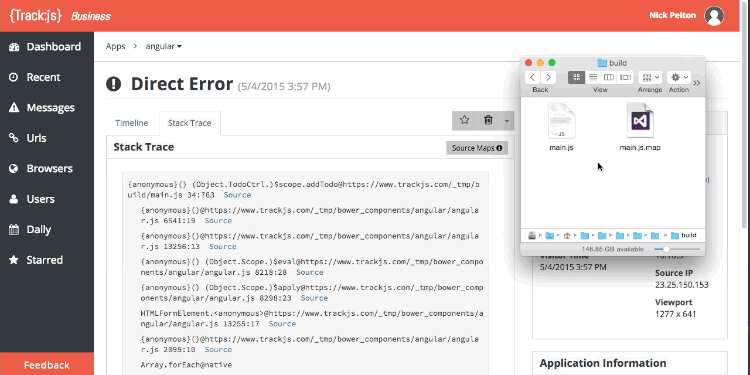Click the Recent clock icon
Screen dimensions: 750x375
click(14, 77)
